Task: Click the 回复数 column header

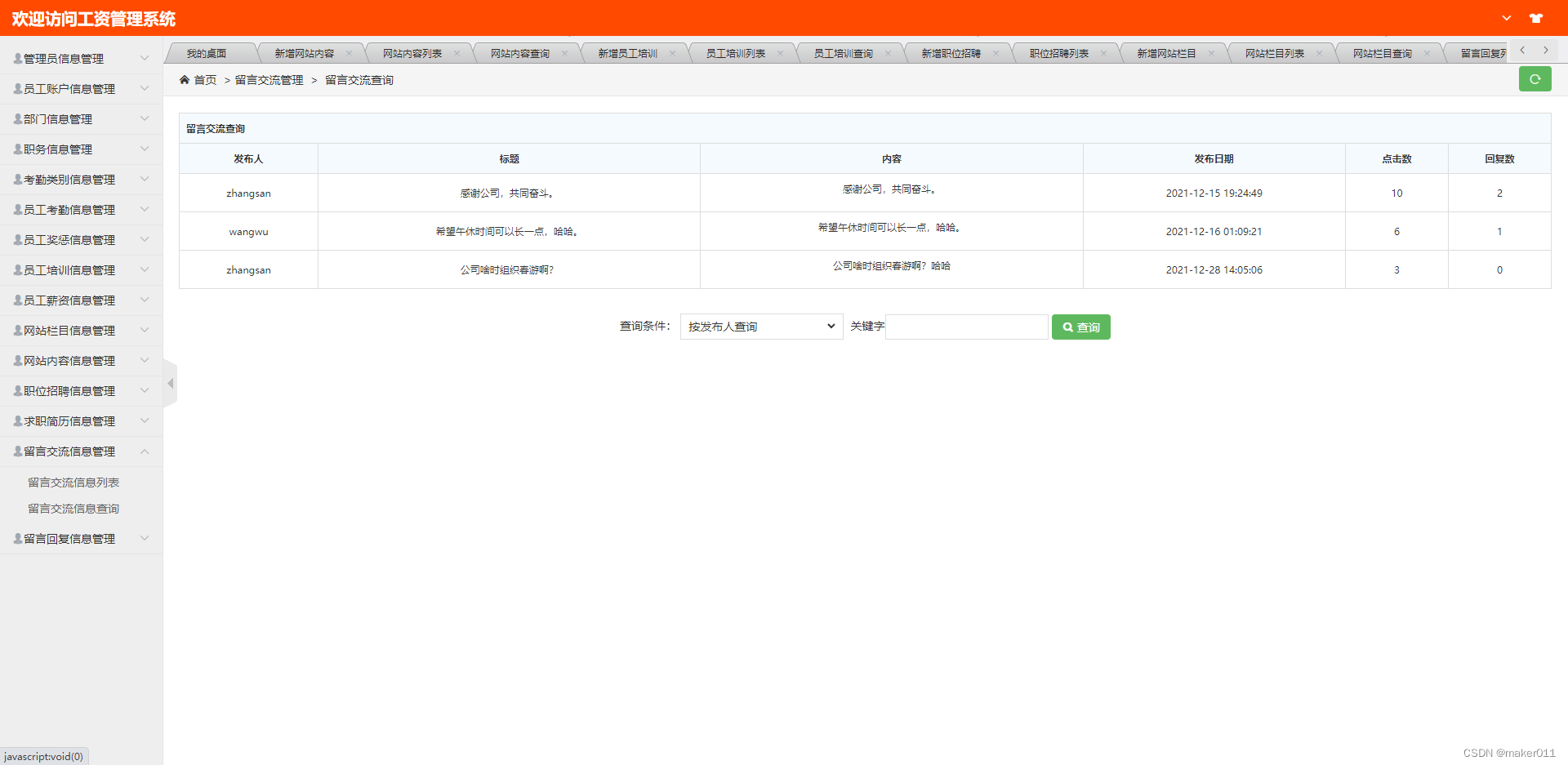Action: (x=1499, y=159)
